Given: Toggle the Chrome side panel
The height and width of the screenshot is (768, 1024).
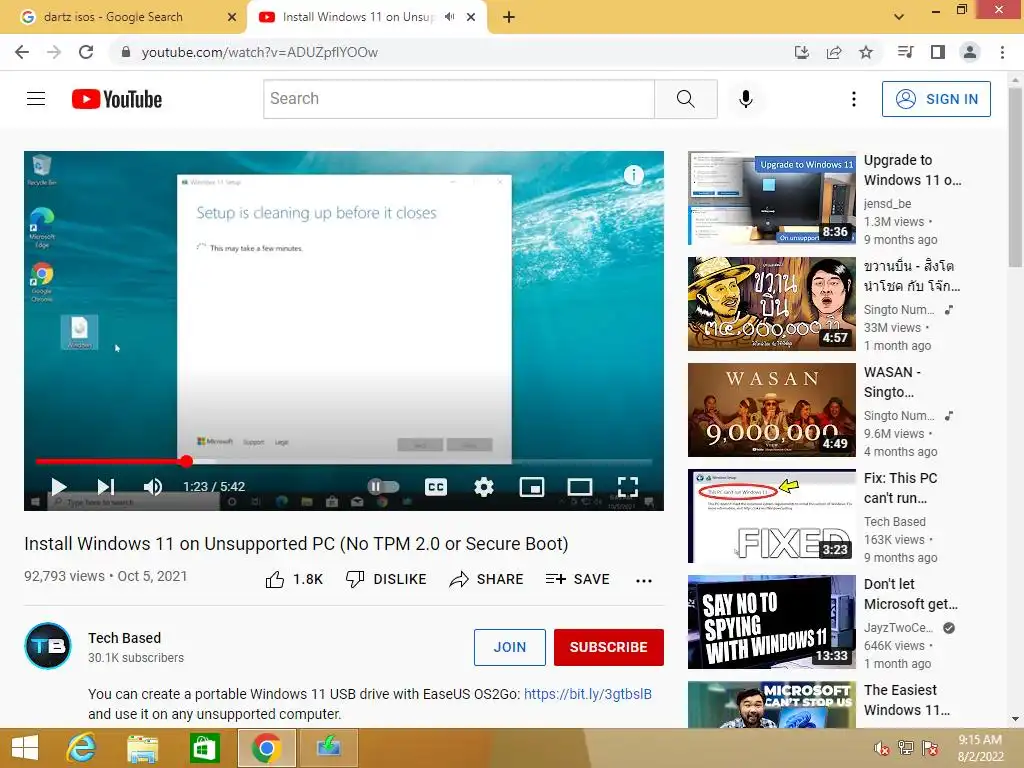Looking at the screenshot, I should [938, 52].
